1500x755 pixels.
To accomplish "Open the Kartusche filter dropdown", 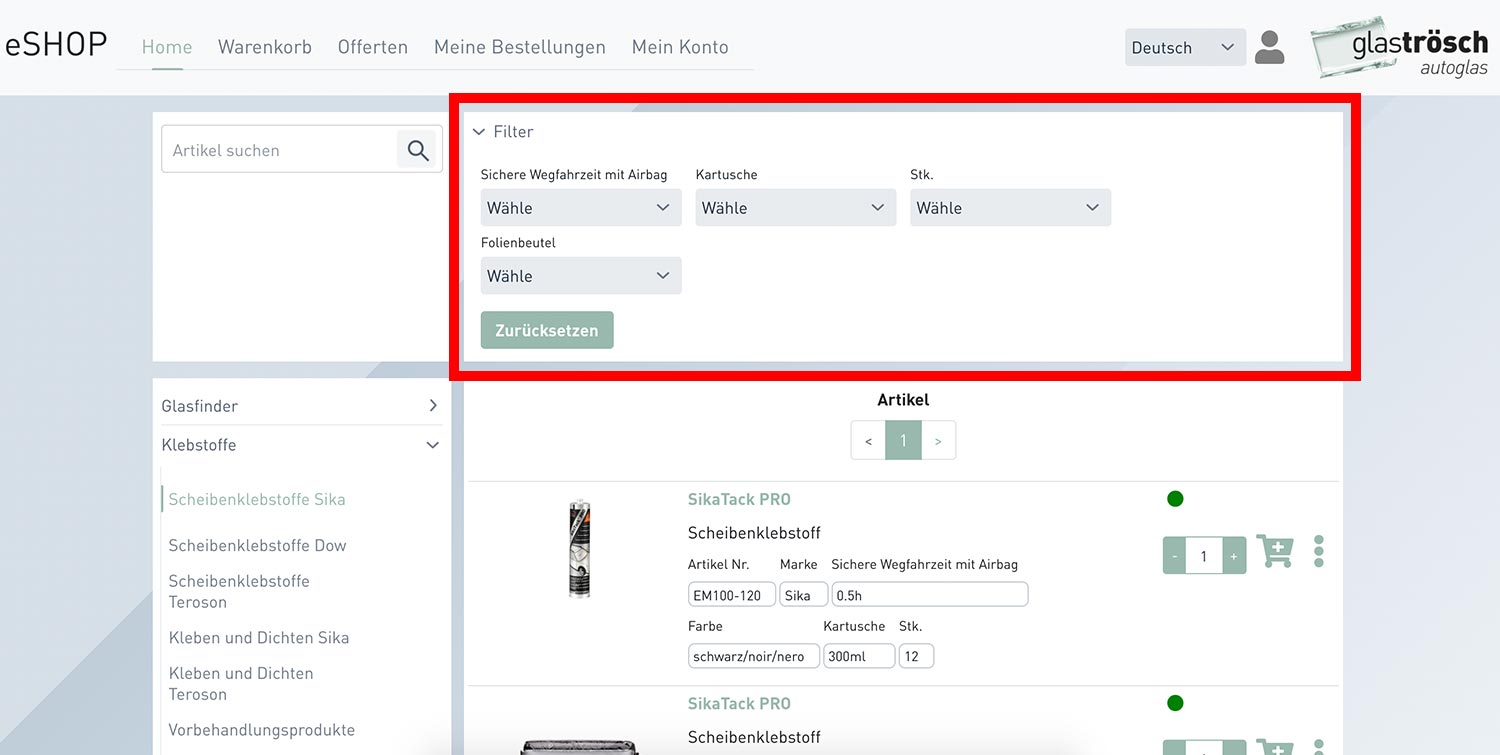I will click(x=796, y=208).
